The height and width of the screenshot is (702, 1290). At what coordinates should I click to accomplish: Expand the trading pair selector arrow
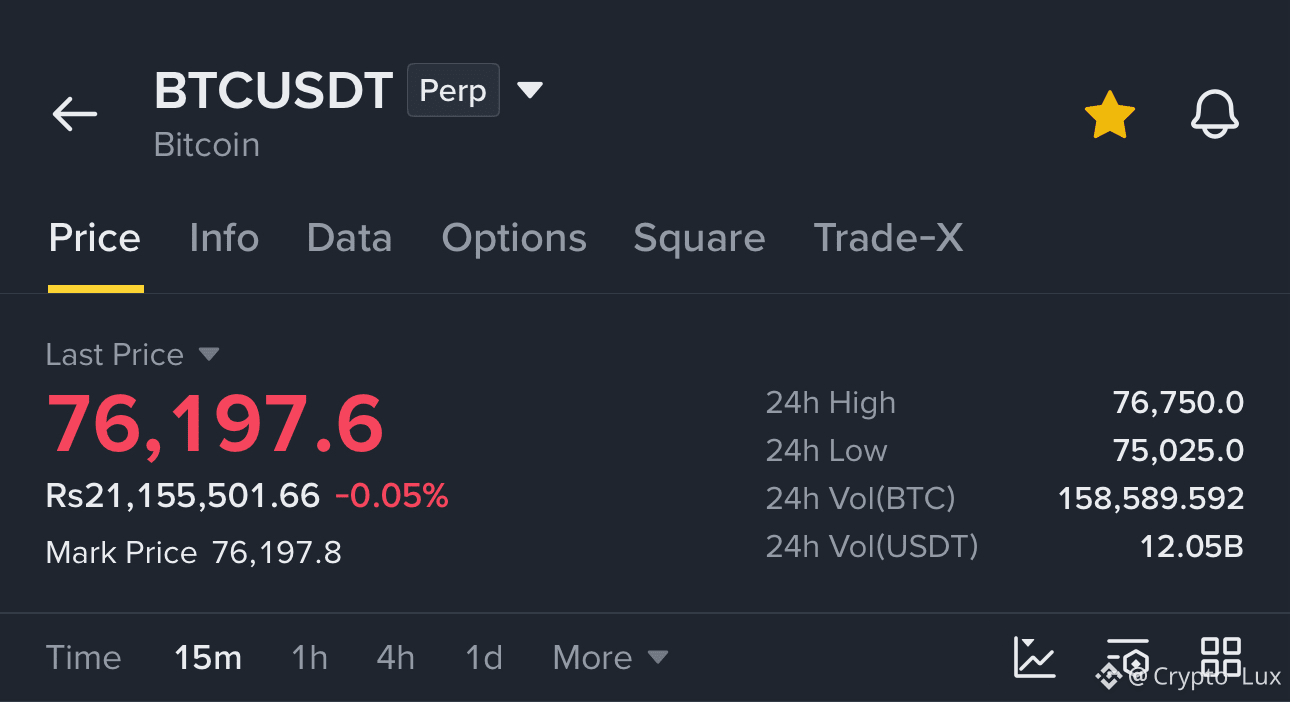[529, 91]
